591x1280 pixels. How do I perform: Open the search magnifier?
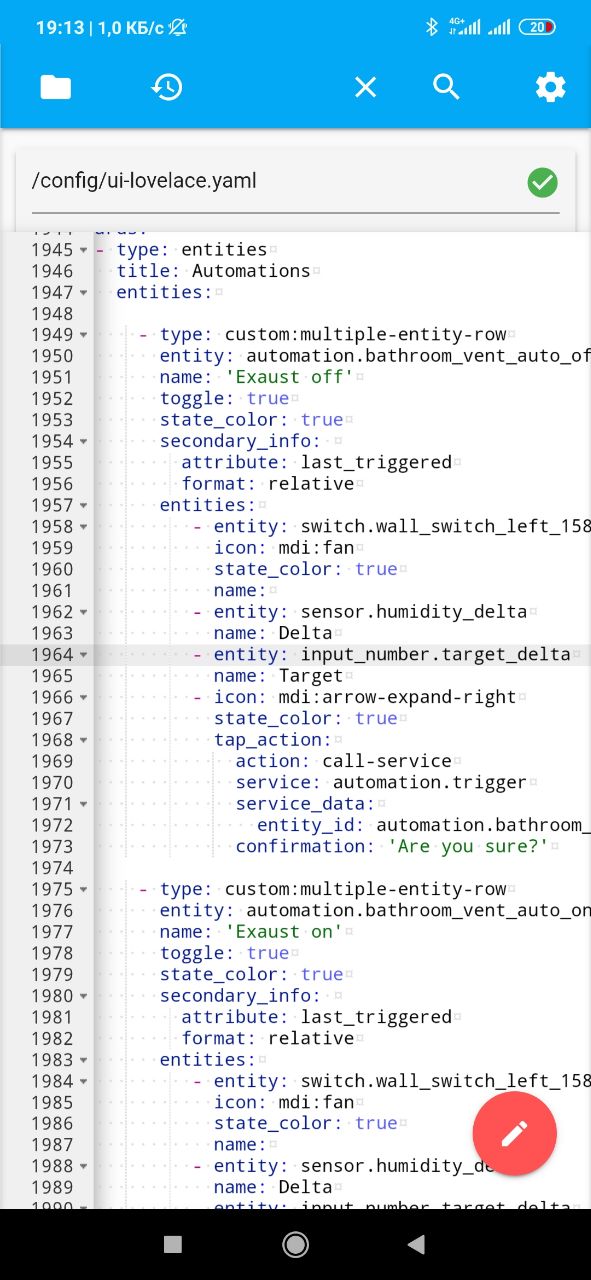coord(446,87)
